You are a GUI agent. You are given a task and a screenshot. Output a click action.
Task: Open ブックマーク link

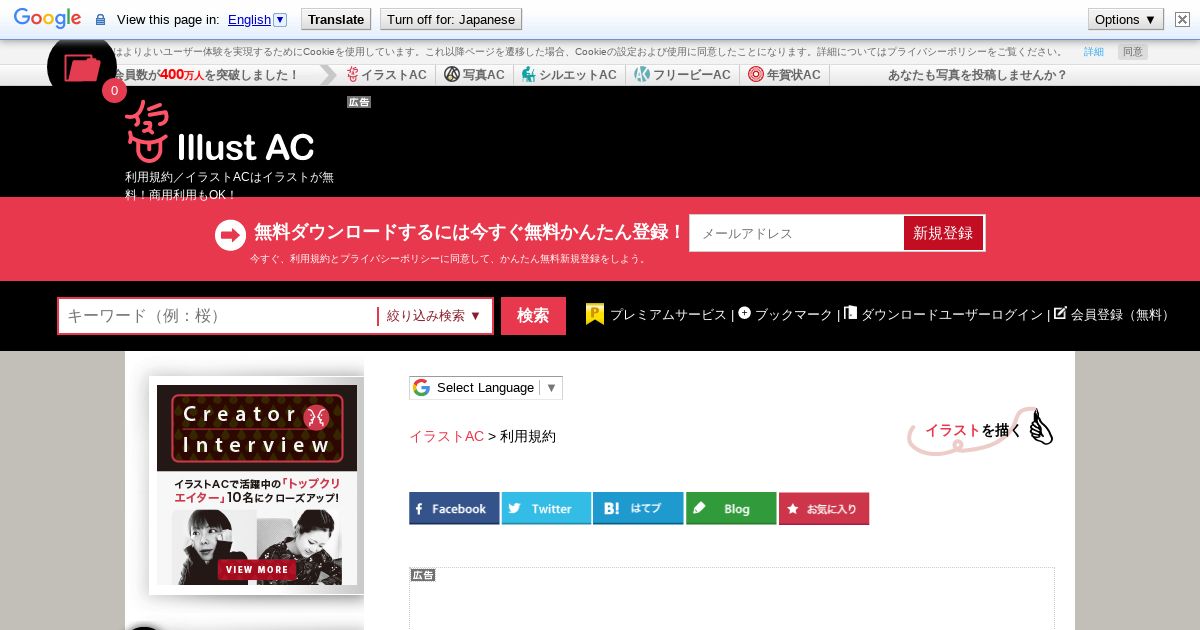click(x=793, y=315)
